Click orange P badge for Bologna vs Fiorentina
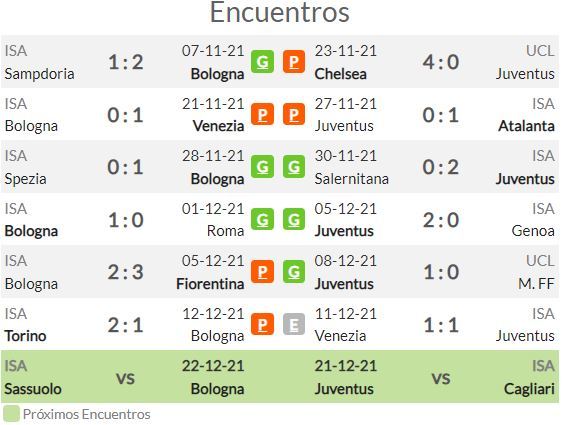This screenshot has height=425, width=562. [262, 272]
